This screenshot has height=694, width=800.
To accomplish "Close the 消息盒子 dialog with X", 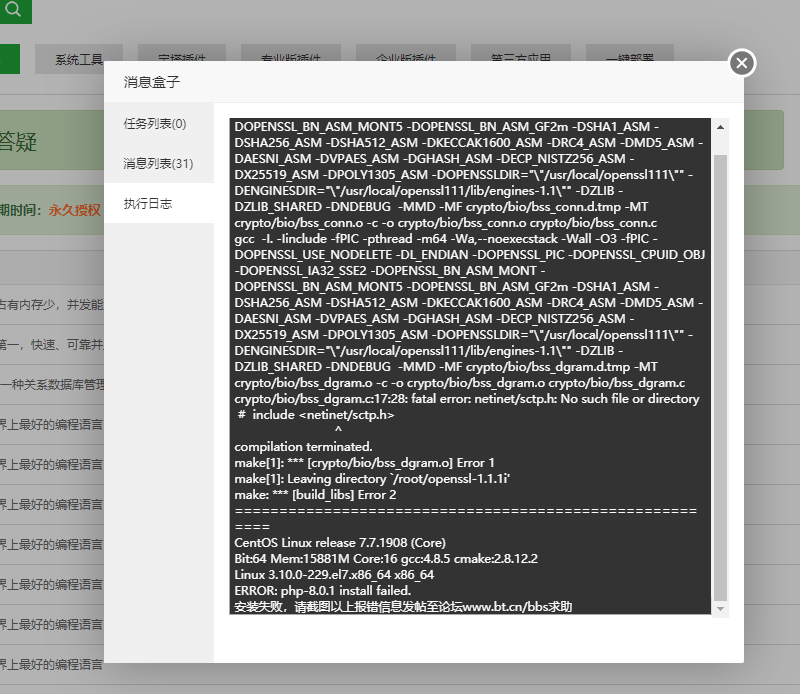I will (742, 63).
